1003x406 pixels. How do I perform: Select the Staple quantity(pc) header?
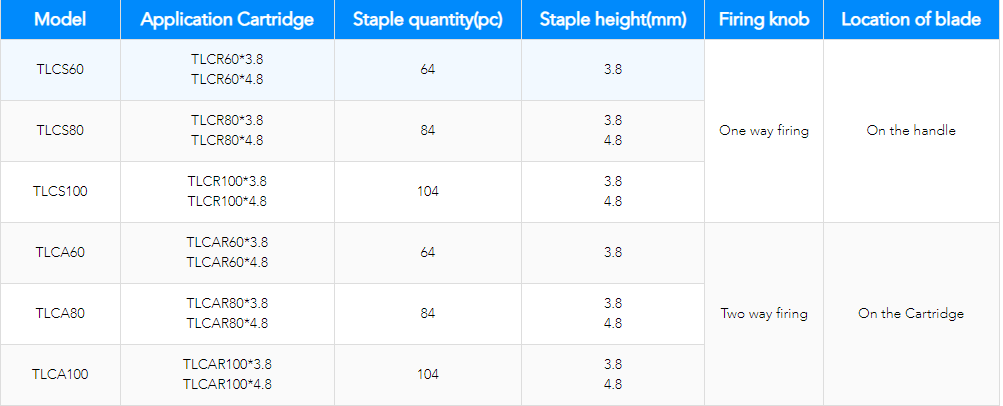point(428,20)
